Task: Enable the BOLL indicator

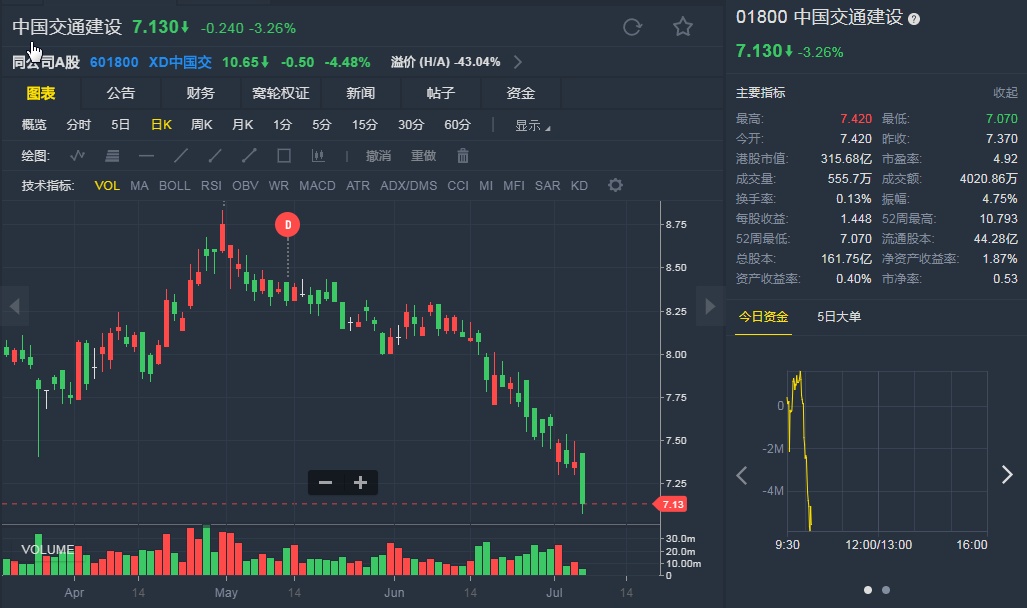Action: (174, 185)
